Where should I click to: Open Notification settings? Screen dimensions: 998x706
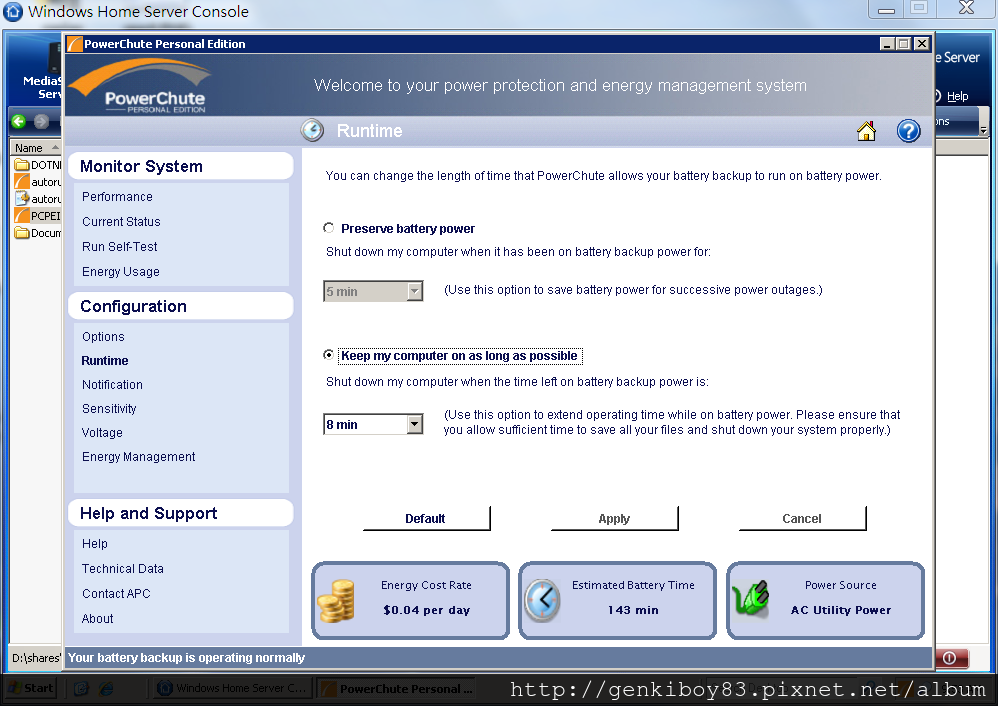[112, 385]
